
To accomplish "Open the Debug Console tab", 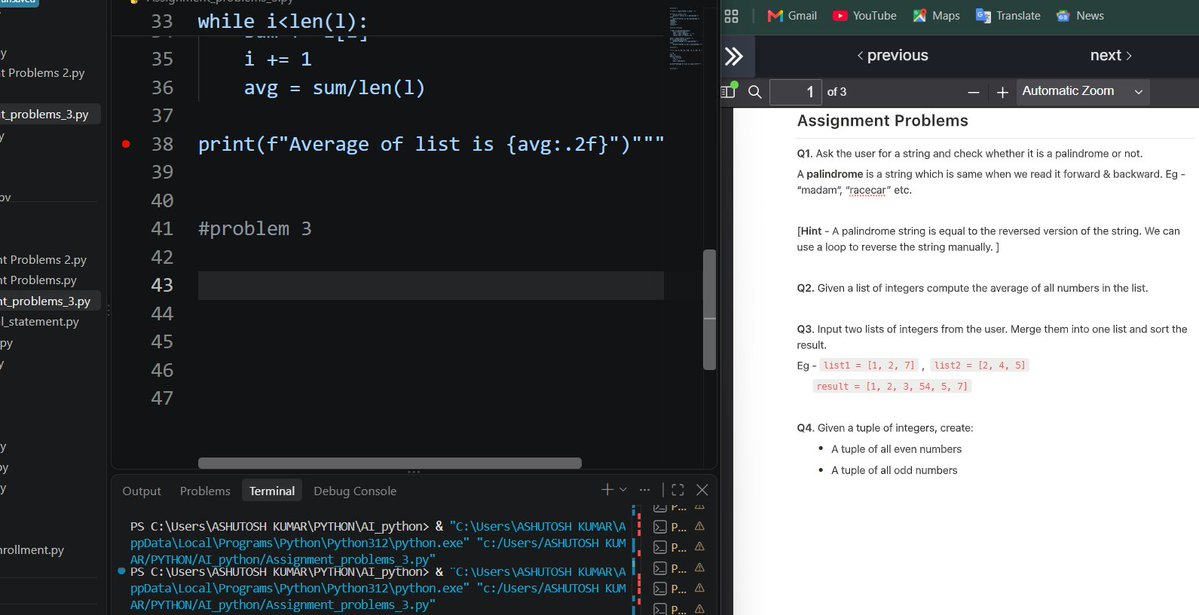I will (355, 491).
